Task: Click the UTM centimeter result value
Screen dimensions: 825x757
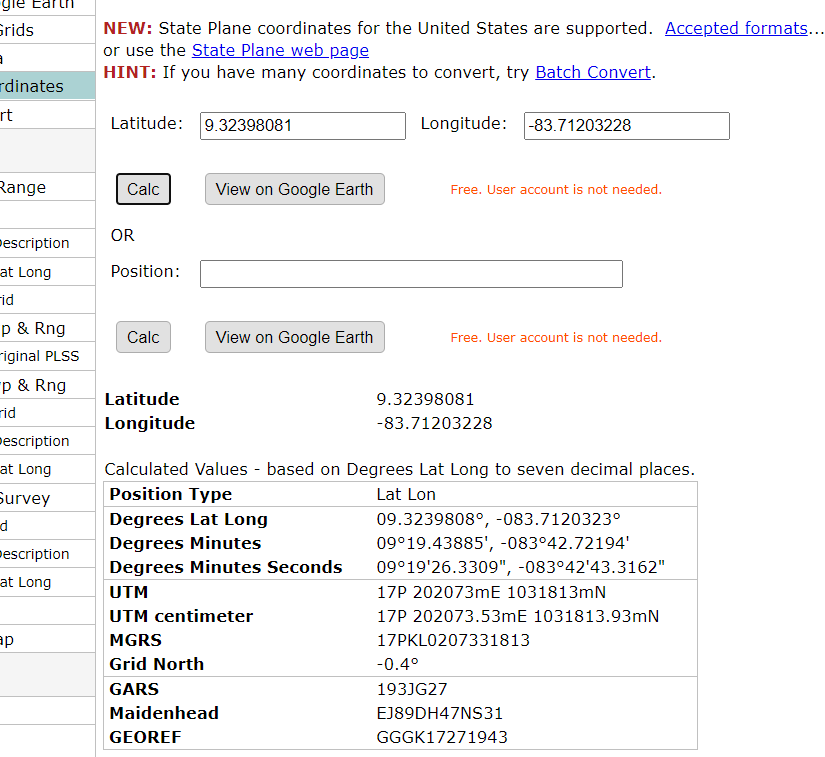Action: [517, 616]
